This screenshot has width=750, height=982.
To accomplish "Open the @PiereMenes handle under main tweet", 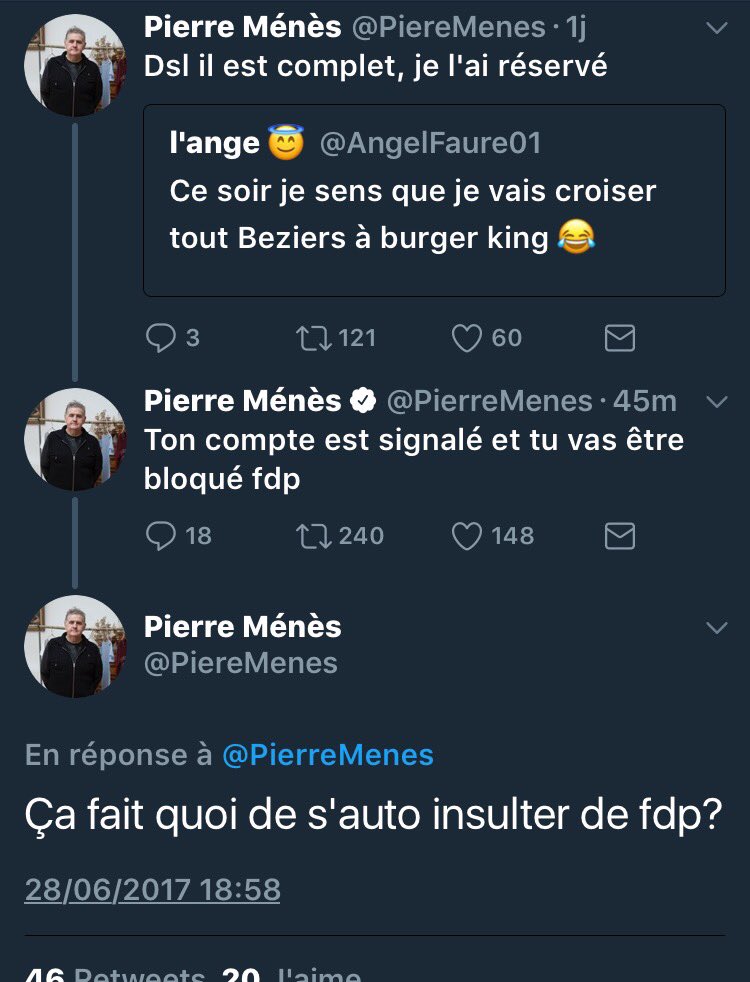I will [241, 663].
